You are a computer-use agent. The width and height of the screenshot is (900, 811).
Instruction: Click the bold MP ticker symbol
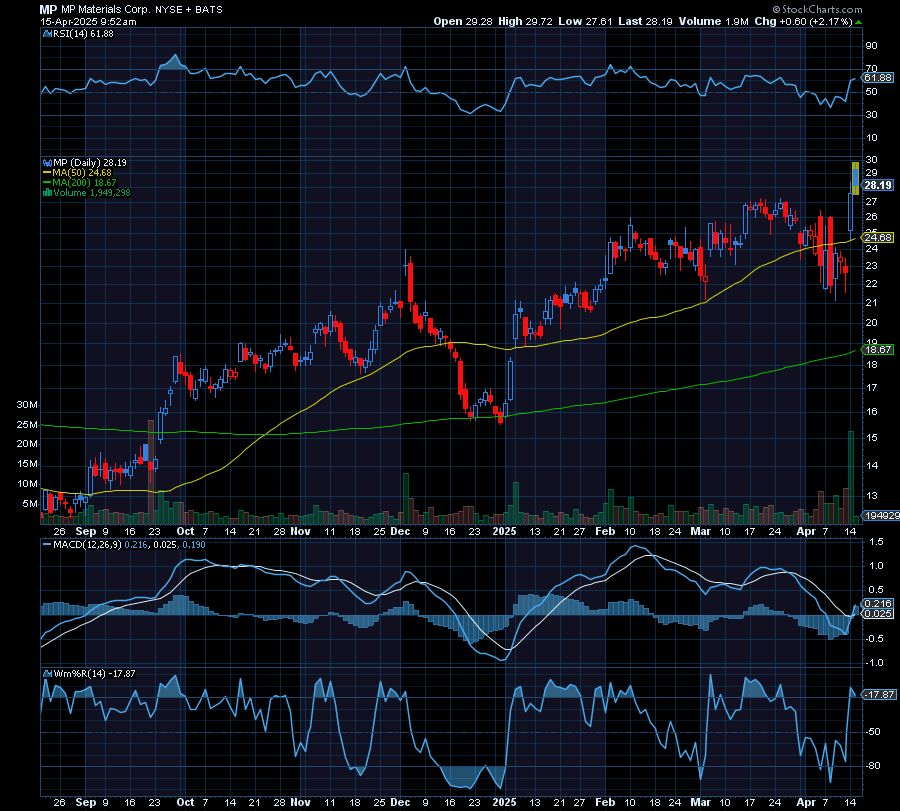48,8
